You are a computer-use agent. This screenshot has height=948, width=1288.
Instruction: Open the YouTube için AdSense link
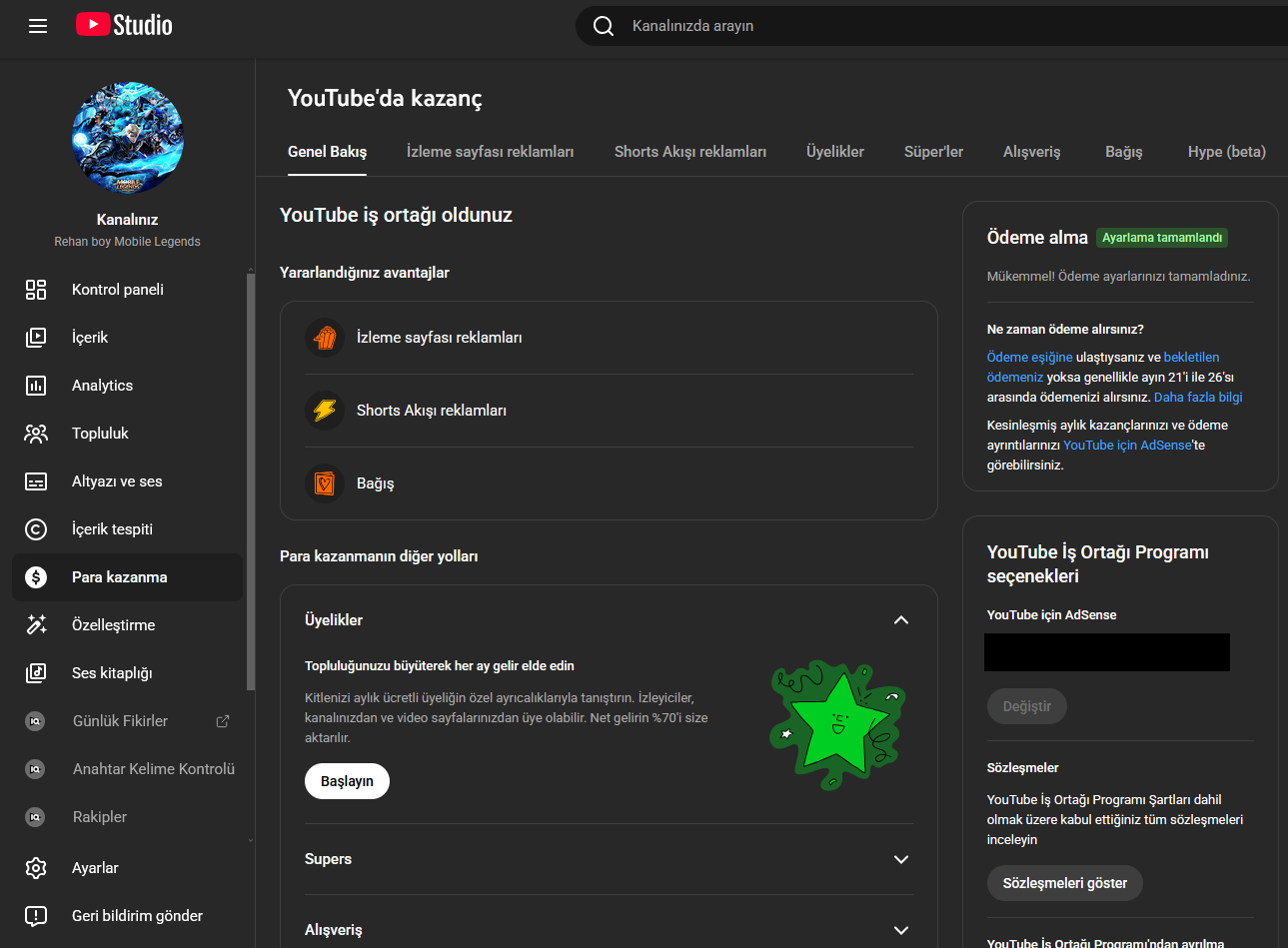pos(1127,445)
